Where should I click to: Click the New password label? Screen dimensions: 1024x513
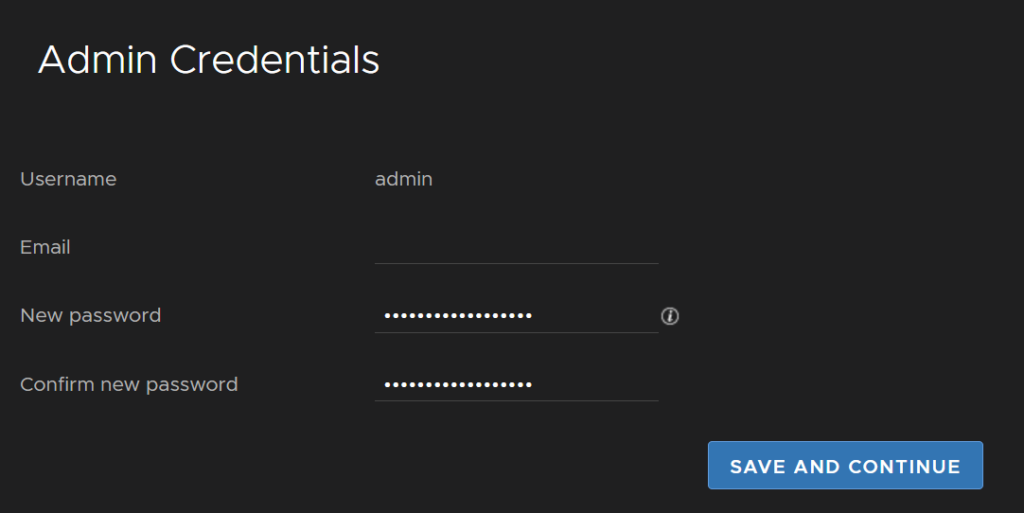(x=91, y=316)
